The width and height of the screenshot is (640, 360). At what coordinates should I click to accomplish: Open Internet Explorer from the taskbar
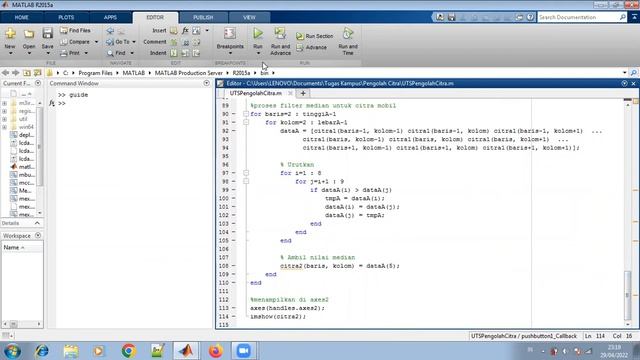[x=42, y=351]
